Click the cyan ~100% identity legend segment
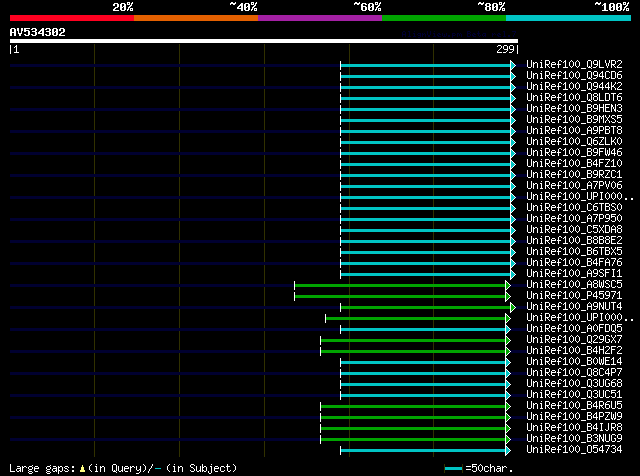Image resolution: width=640 pixels, height=476 pixels. pos(569,18)
